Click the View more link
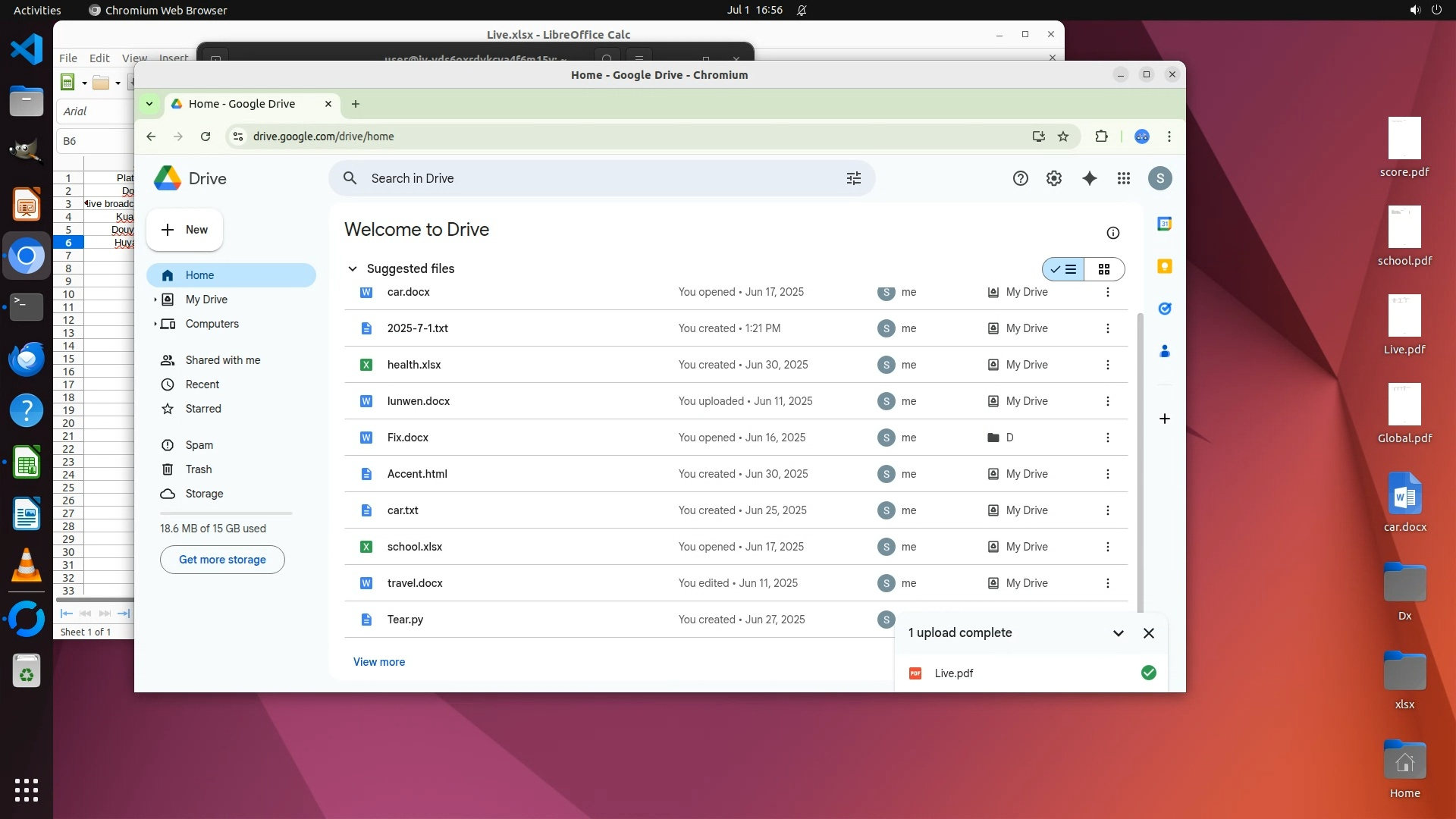Screen dimensions: 1456x819 click(x=378, y=662)
